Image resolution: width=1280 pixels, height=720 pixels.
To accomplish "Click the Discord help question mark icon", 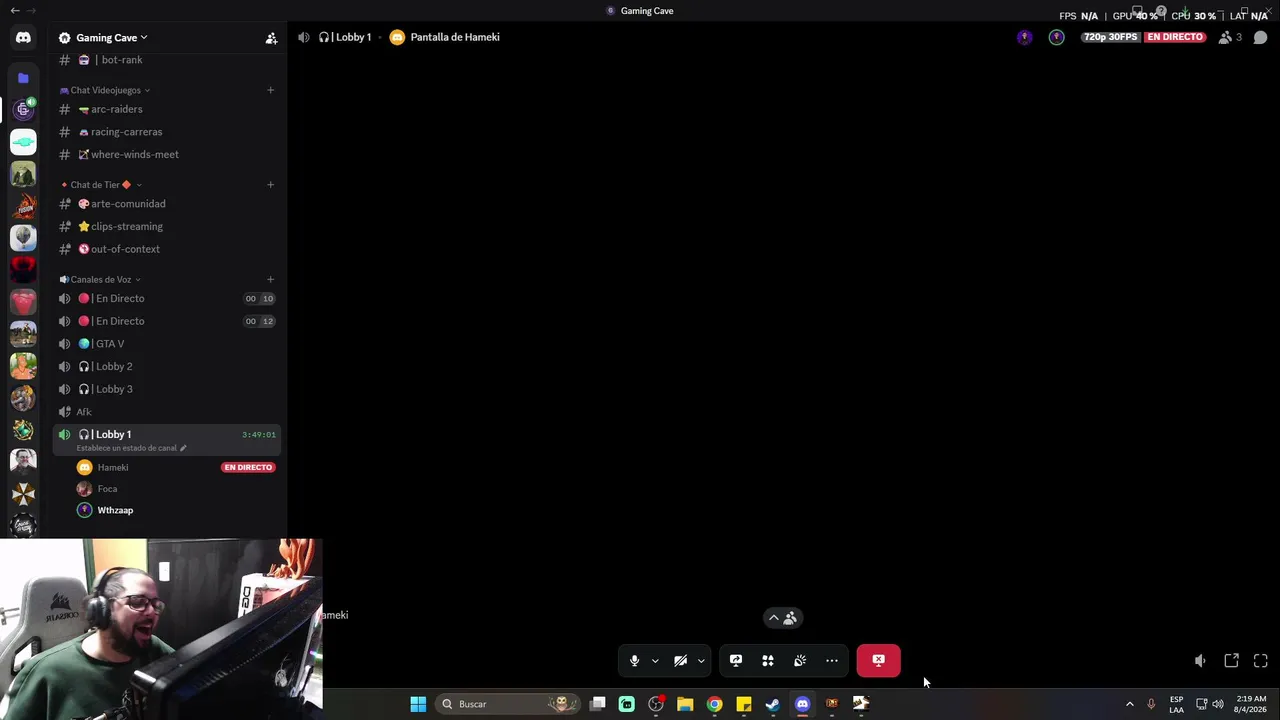I will 1161,11.
